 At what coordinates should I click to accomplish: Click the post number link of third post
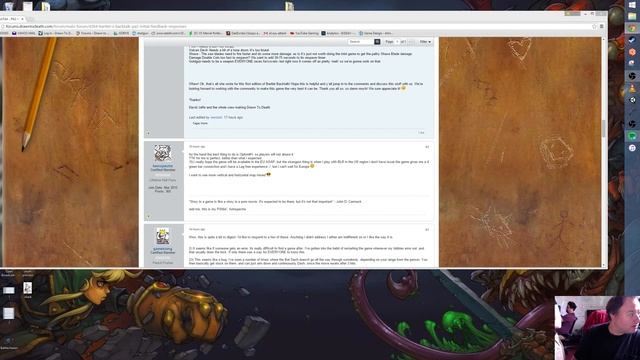click(427, 230)
